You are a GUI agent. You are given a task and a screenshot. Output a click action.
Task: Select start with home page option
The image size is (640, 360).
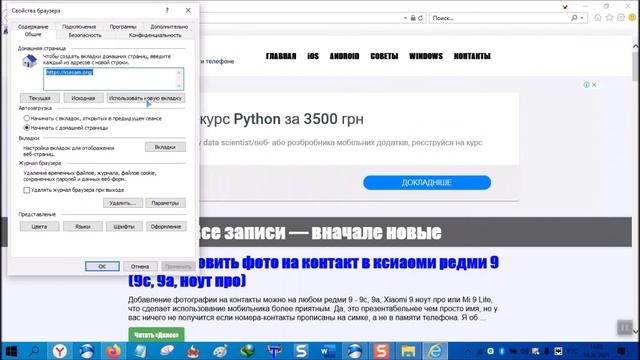27,128
